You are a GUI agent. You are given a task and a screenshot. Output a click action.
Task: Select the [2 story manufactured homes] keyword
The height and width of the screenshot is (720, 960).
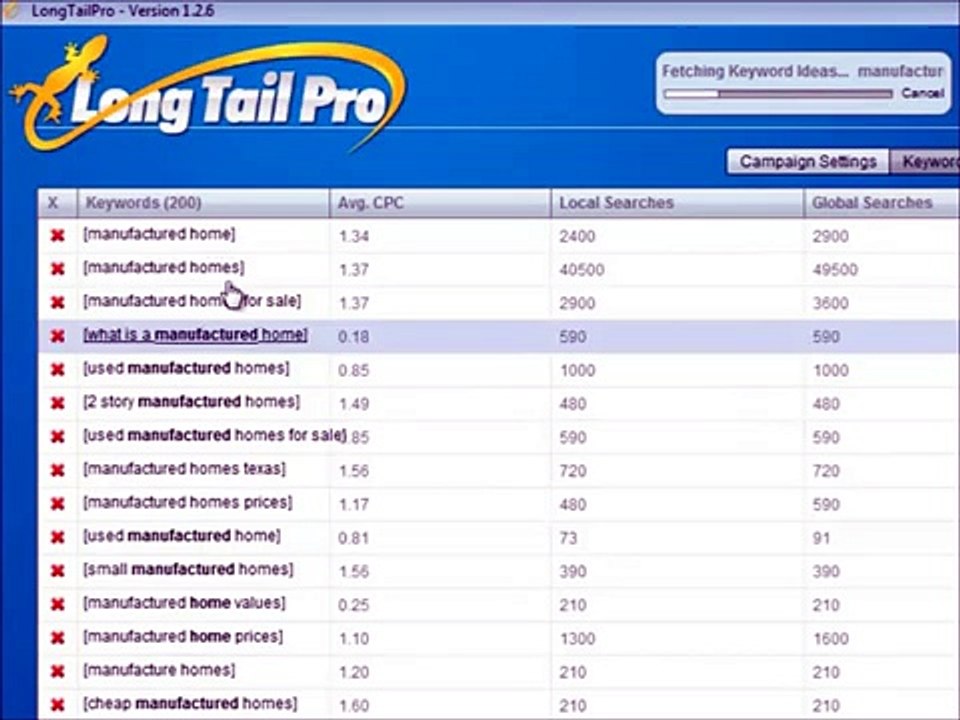click(x=192, y=402)
